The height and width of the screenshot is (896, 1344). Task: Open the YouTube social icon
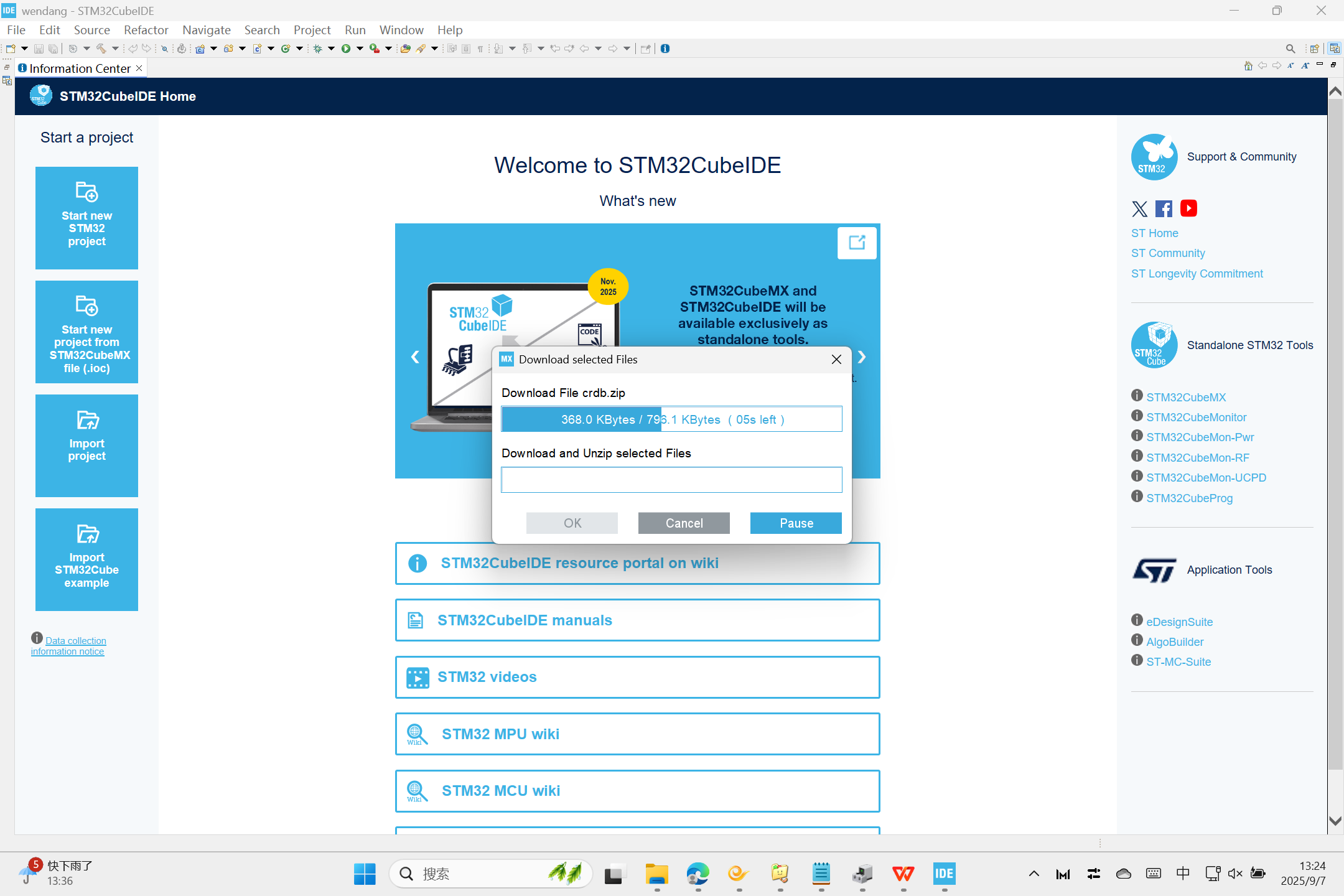click(x=1188, y=208)
